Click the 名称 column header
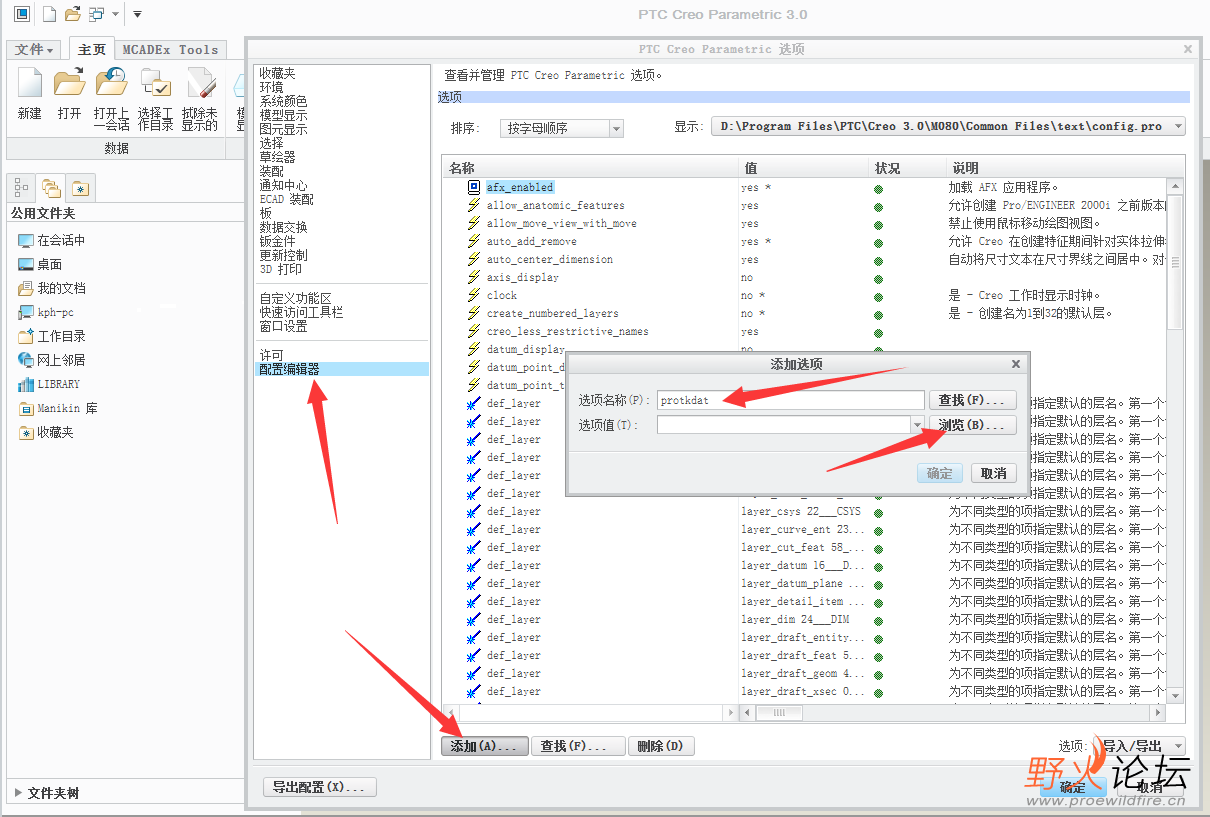Image resolution: width=1210 pixels, height=817 pixels. [590, 168]
